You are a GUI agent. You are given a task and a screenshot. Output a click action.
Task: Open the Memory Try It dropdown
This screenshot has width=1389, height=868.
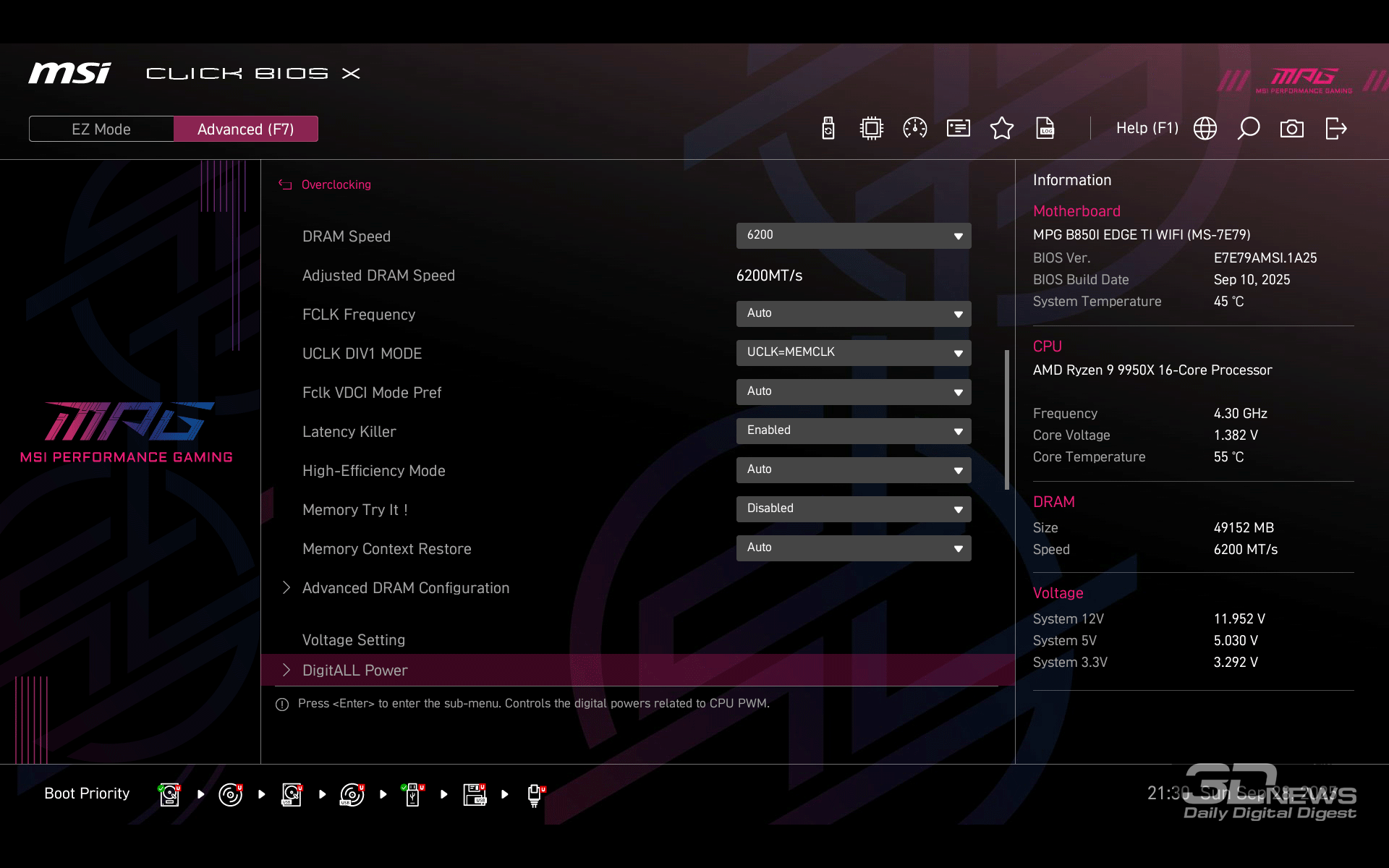(854, 509)
